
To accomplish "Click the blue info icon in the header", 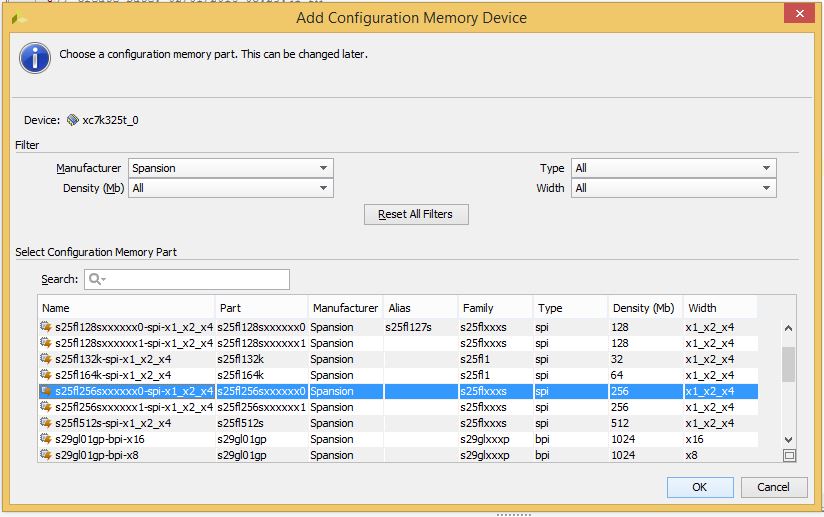I will (35, 58).
